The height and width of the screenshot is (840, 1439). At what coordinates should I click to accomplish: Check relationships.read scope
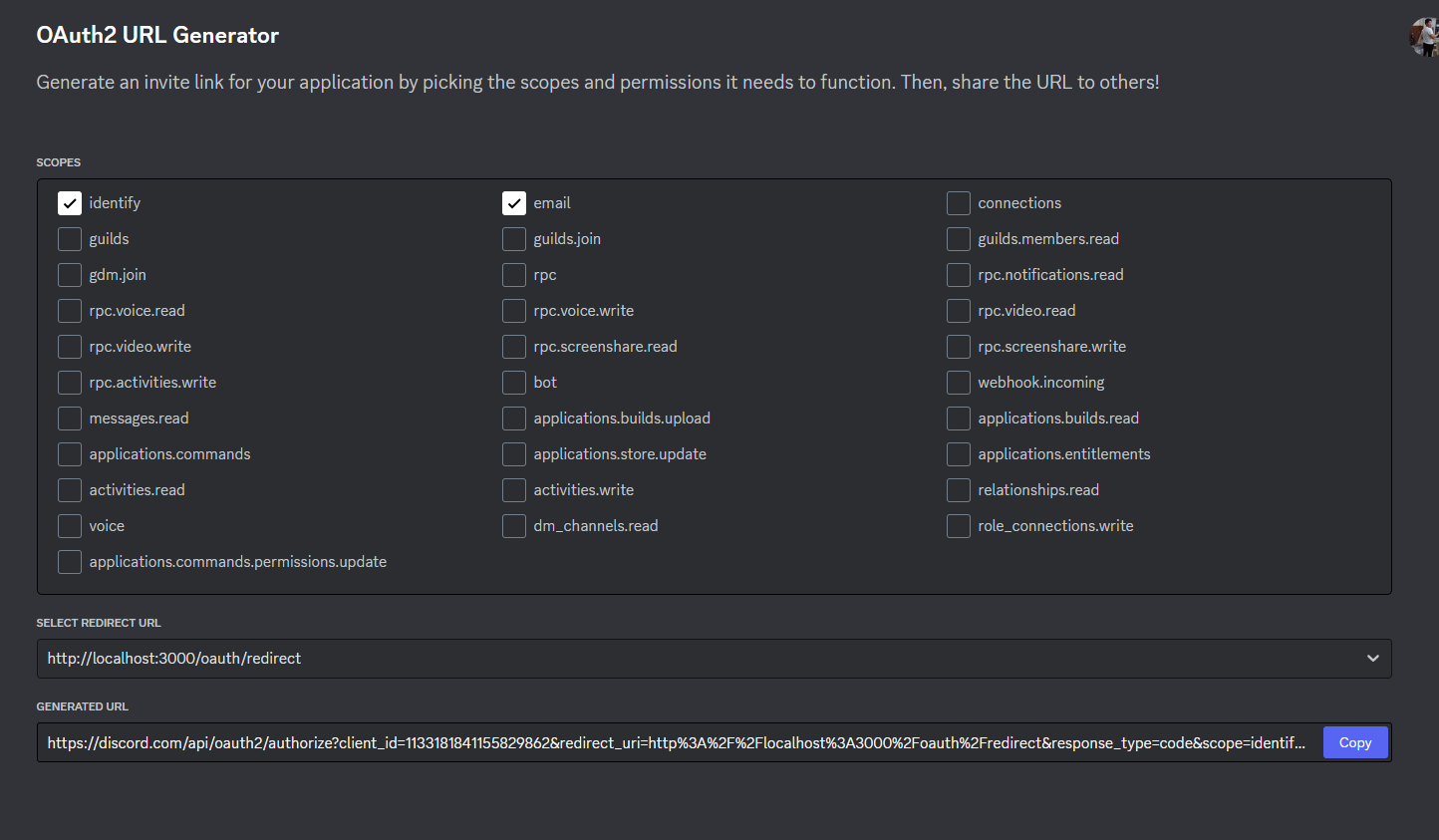point(959,490)
